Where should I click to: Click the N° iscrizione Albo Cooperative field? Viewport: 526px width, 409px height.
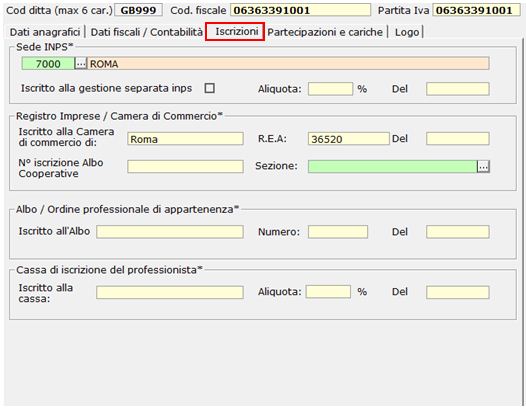[x=186, y=166]
